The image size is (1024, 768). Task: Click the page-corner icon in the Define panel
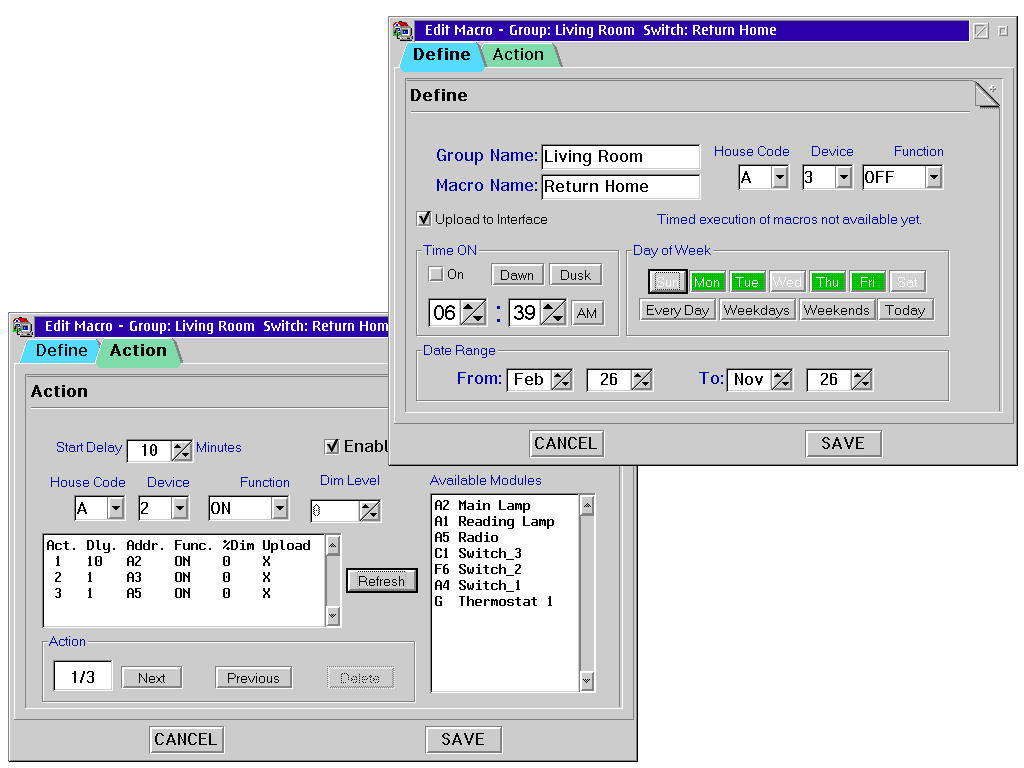(x=987, y=95)
